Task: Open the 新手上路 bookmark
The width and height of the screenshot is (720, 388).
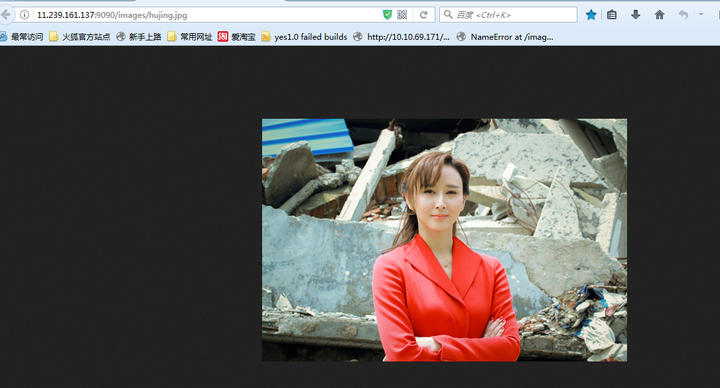Action: coord(139,37)
